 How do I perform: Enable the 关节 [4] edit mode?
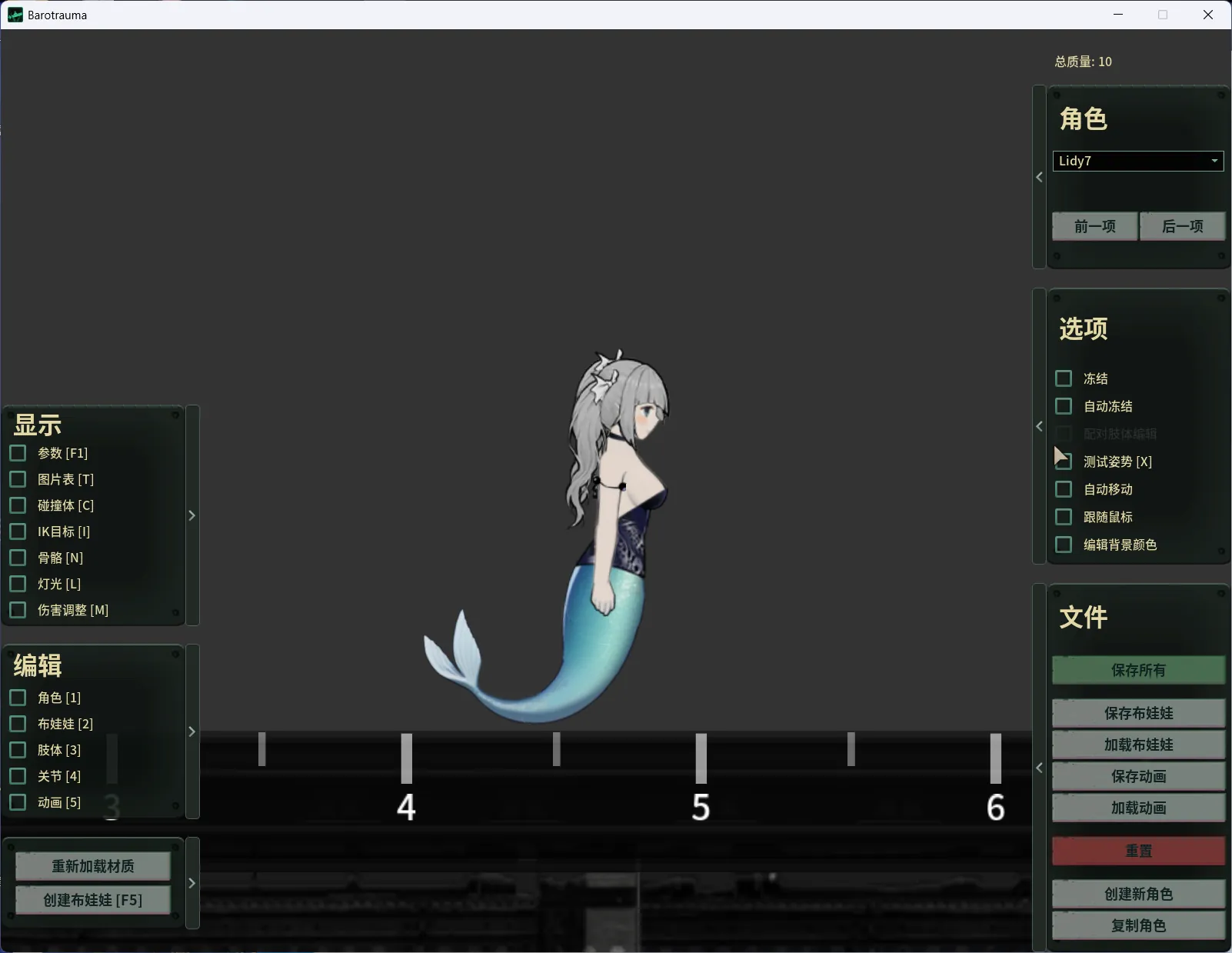18,776
